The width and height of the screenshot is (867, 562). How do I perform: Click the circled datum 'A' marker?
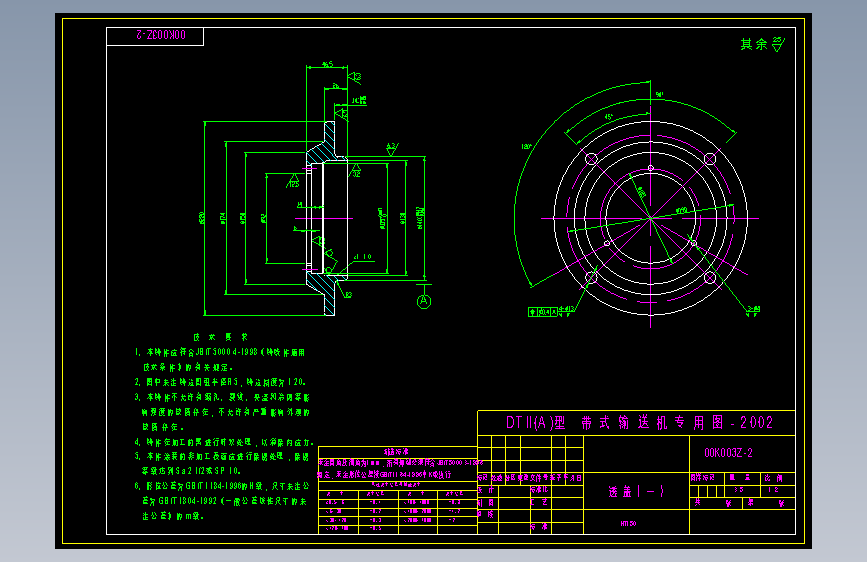coord(424,301)
